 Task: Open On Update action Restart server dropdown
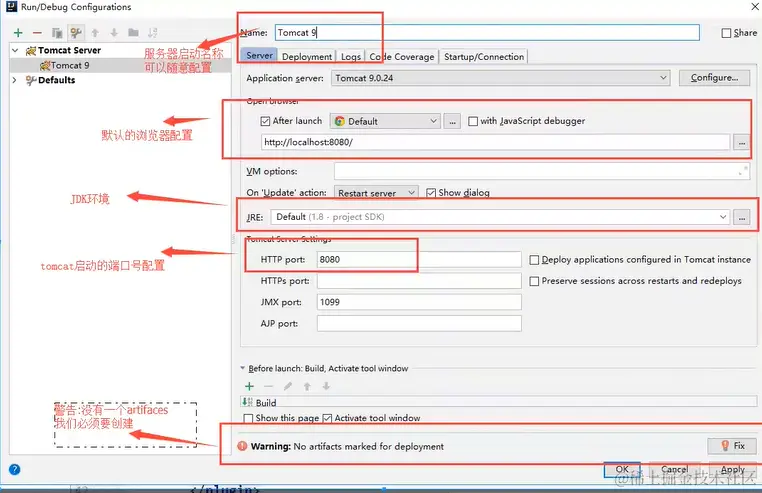click(376, 193)
